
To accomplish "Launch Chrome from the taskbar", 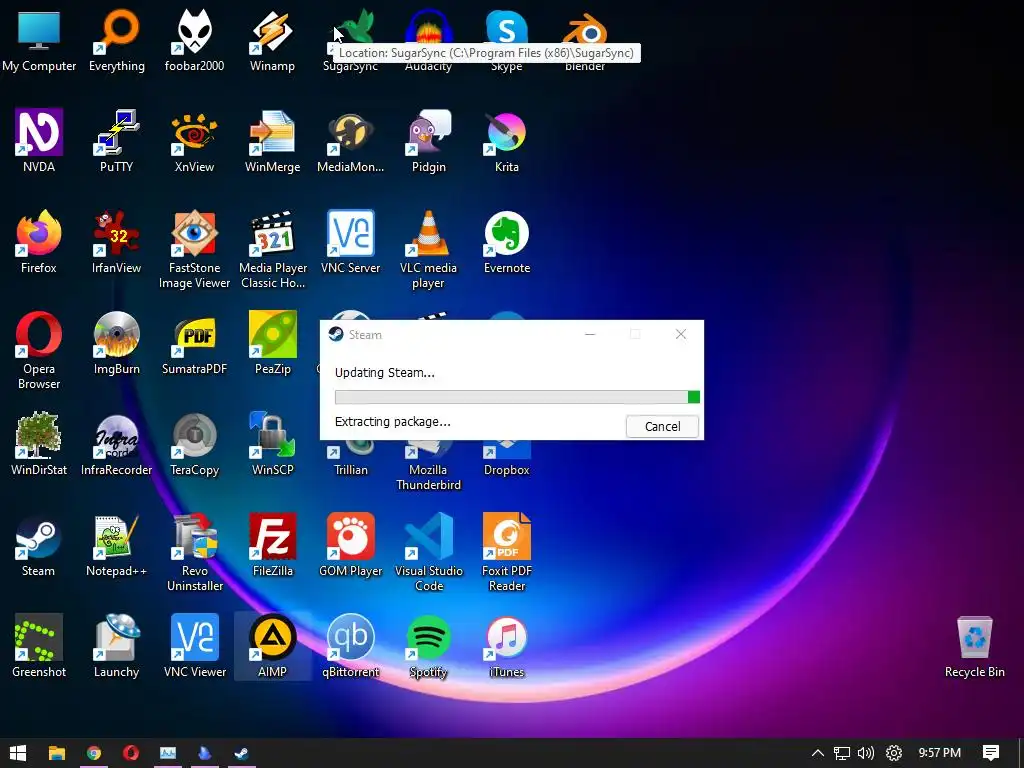I will pyautogui.click(x=94, y=753).
